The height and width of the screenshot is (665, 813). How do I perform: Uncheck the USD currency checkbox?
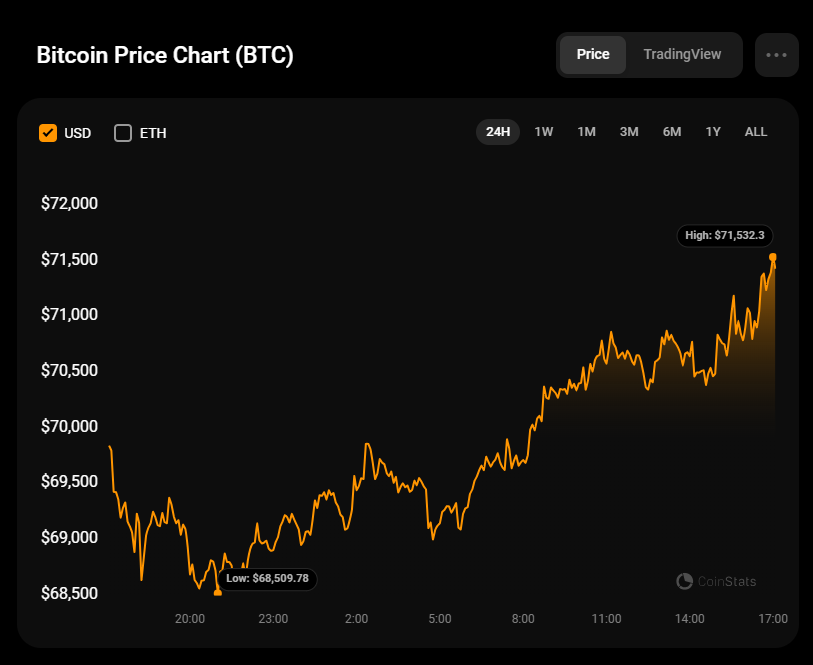point(48,133)
